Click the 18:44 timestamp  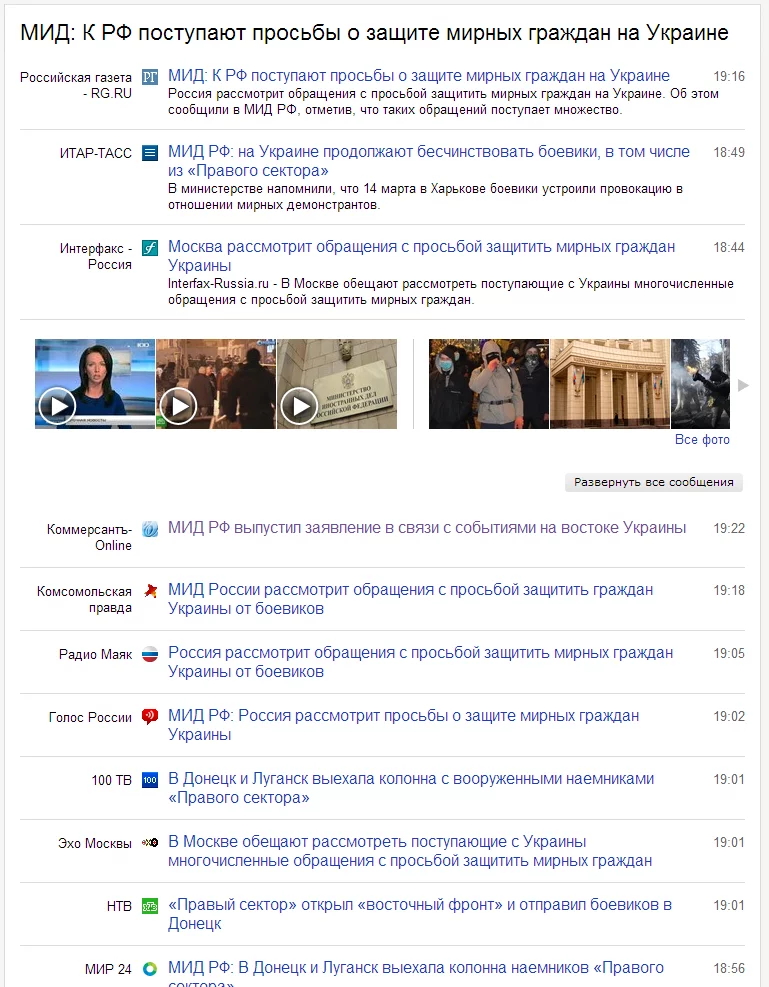coord(729,247)
